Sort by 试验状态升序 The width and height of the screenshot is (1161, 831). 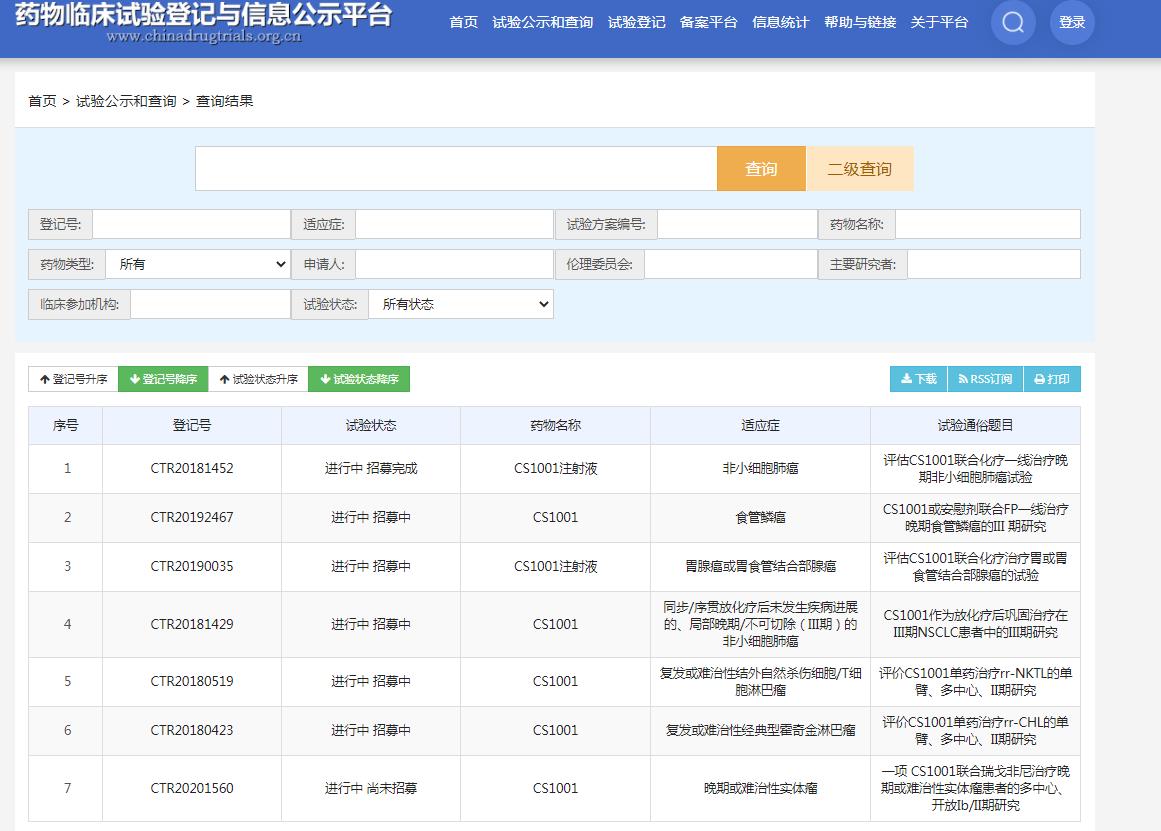(x=258, y=379)
